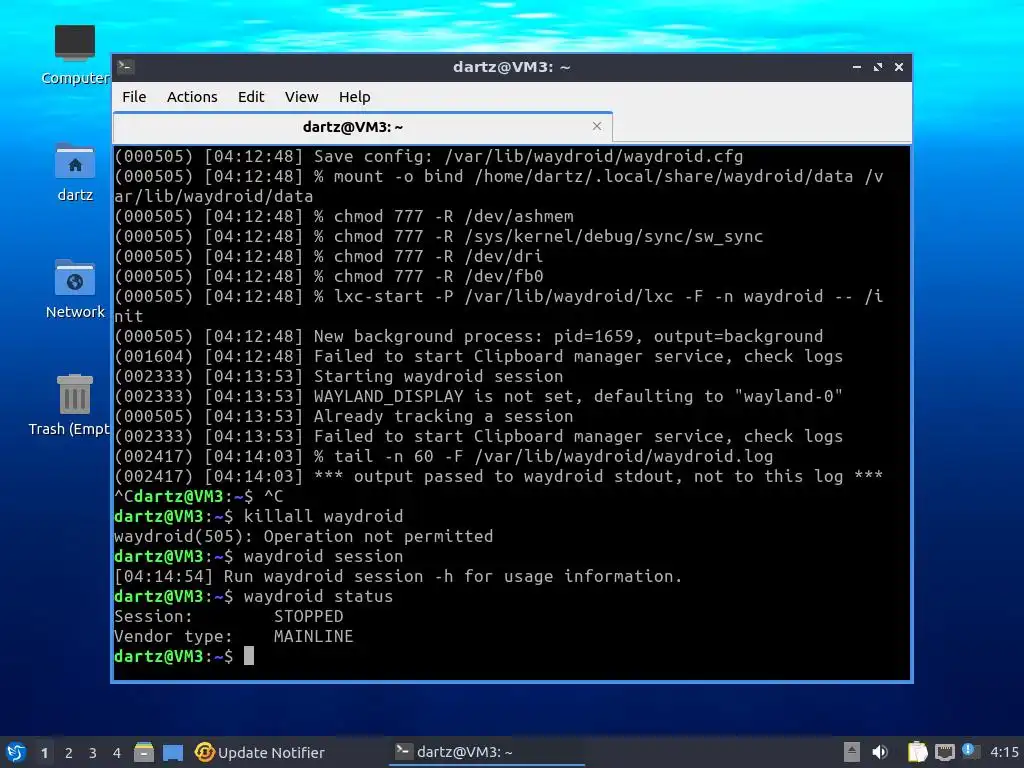Click the 4:15 clock in the panel
1024x768 pixels.
tap(1004, 752)
